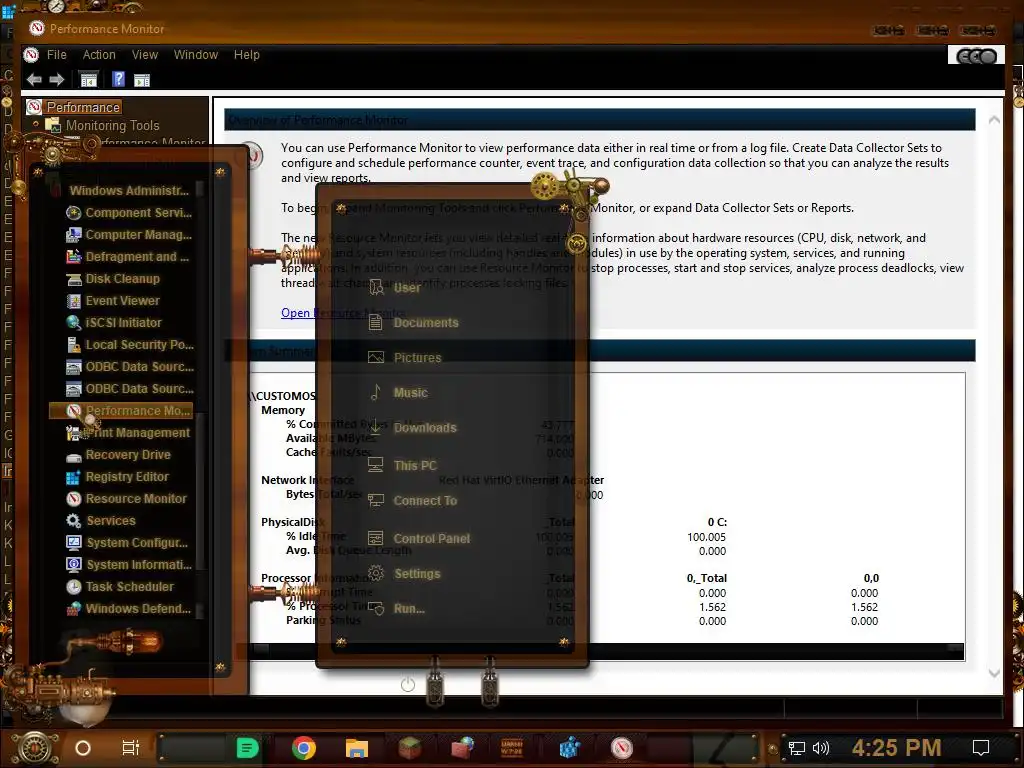Select Monitoring Tools in the console tree
The height and width of the screenshot is (768, 1024).
(112, 125)
